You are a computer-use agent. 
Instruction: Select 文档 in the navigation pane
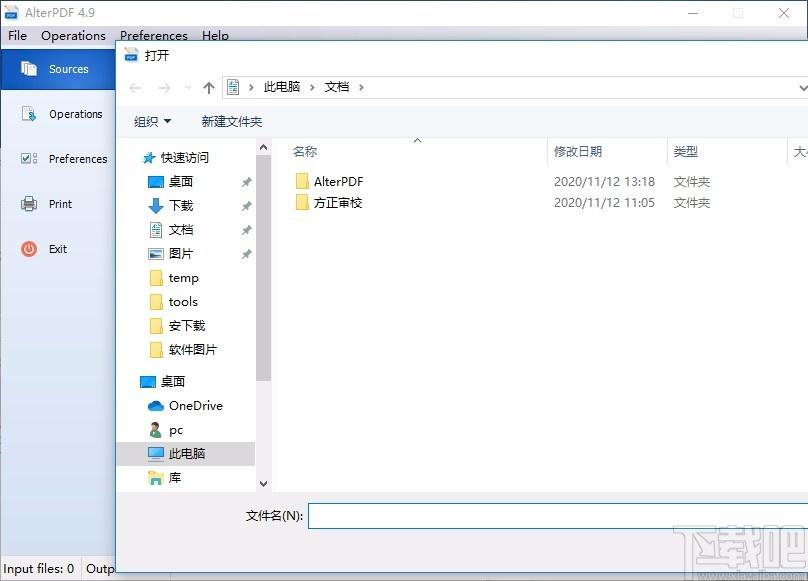(x=181, y=230)
